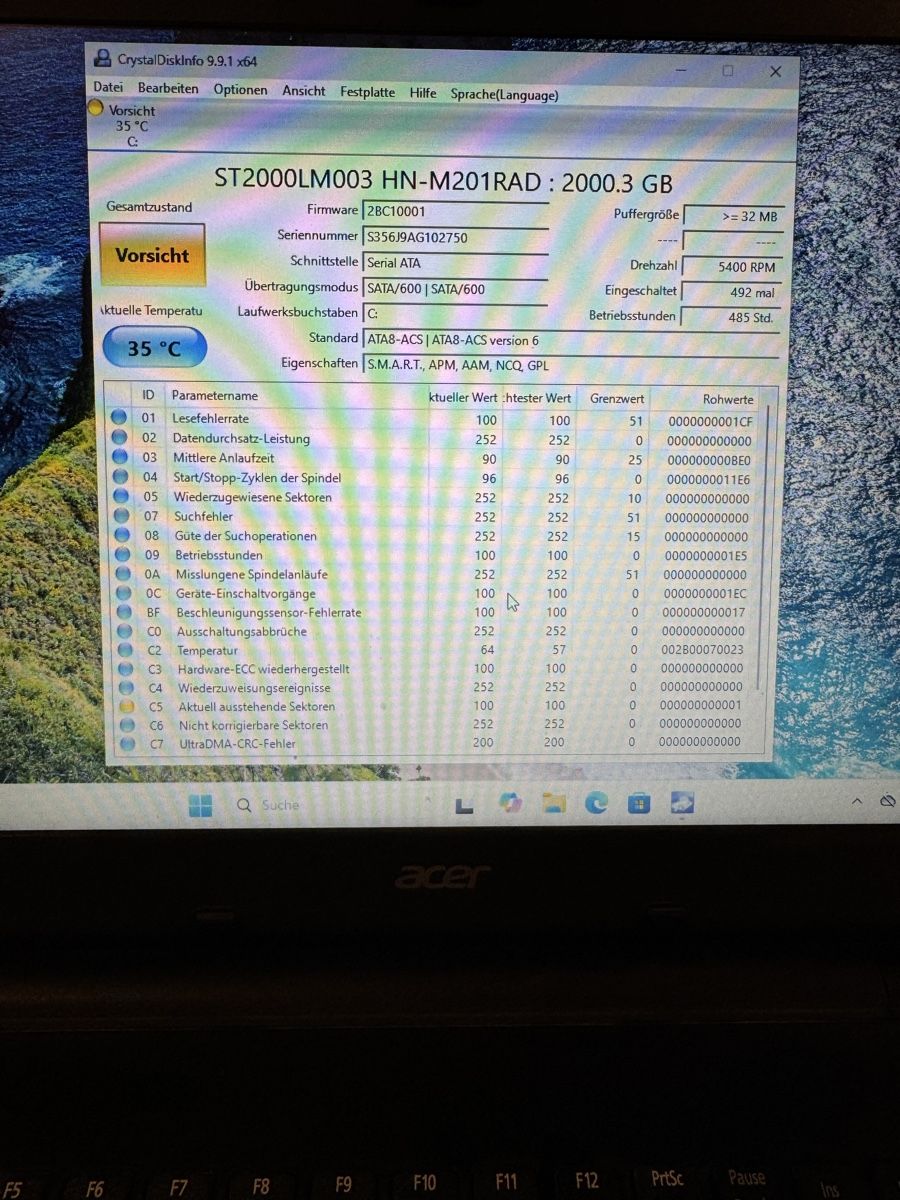Click the ID column header
Viewport: 900px width, 1200px height.
click(x=148, y=395)
